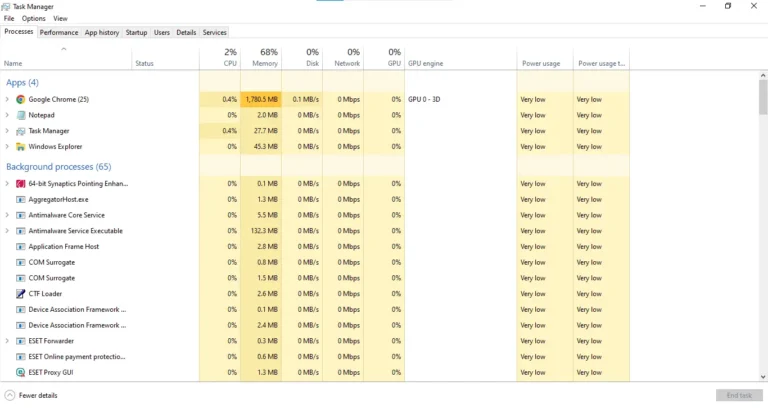The width and height of the screenshot is (768, 409).
Task: Expand the Notepad process entry
Action: coord(7,115)
